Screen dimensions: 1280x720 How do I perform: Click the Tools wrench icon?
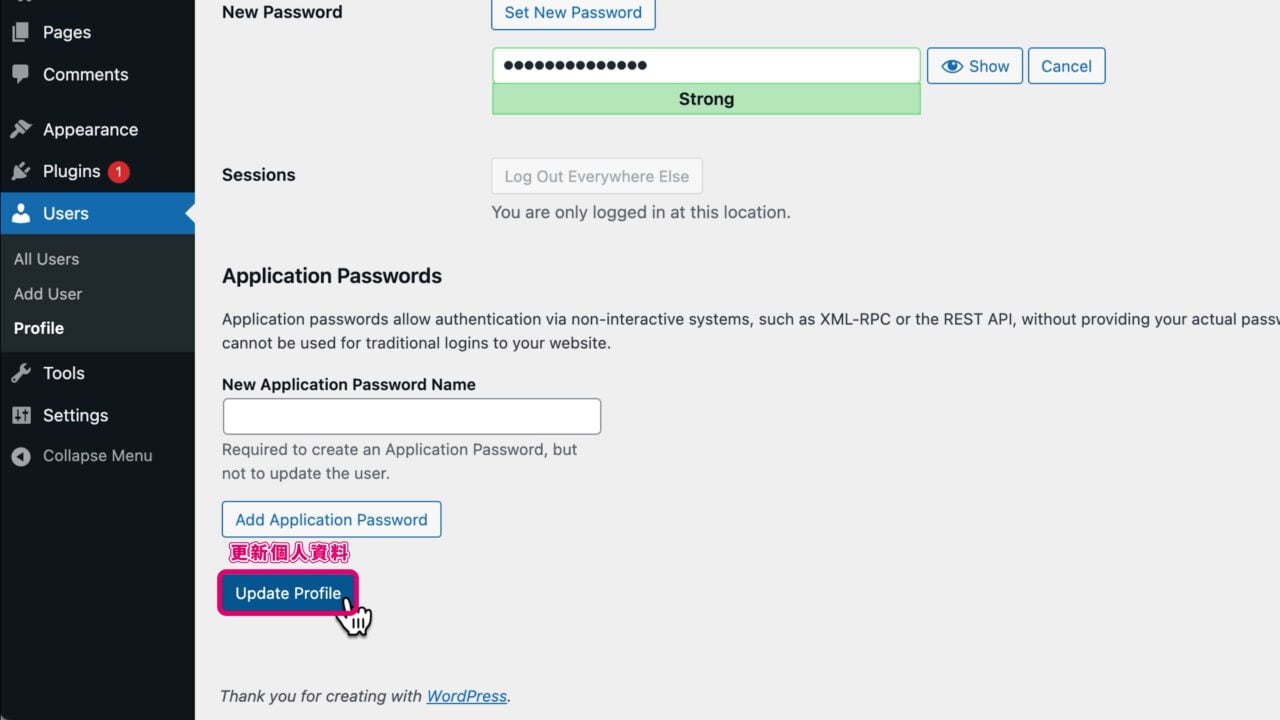(20, 373)
